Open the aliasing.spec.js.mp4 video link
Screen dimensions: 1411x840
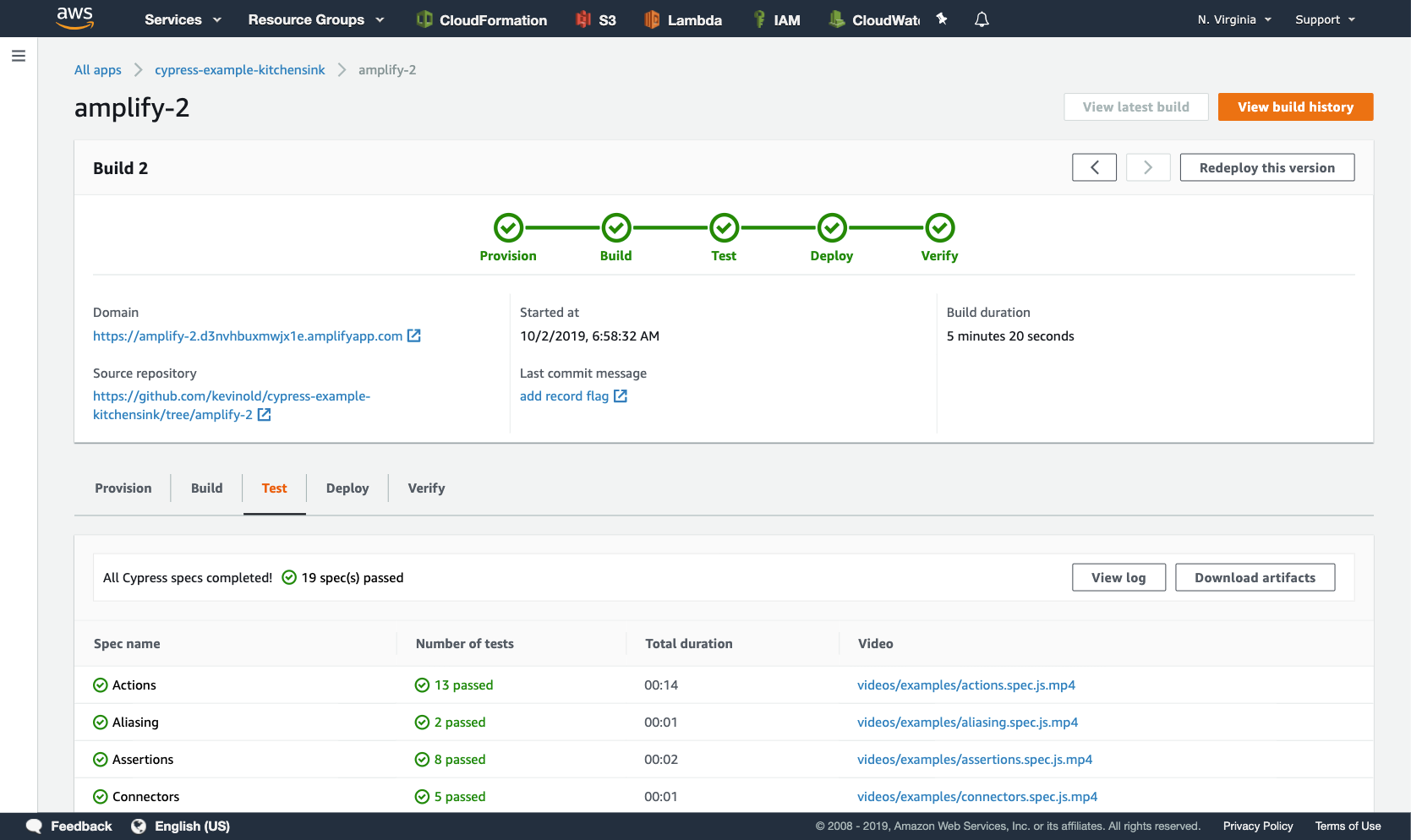point(968,723)
